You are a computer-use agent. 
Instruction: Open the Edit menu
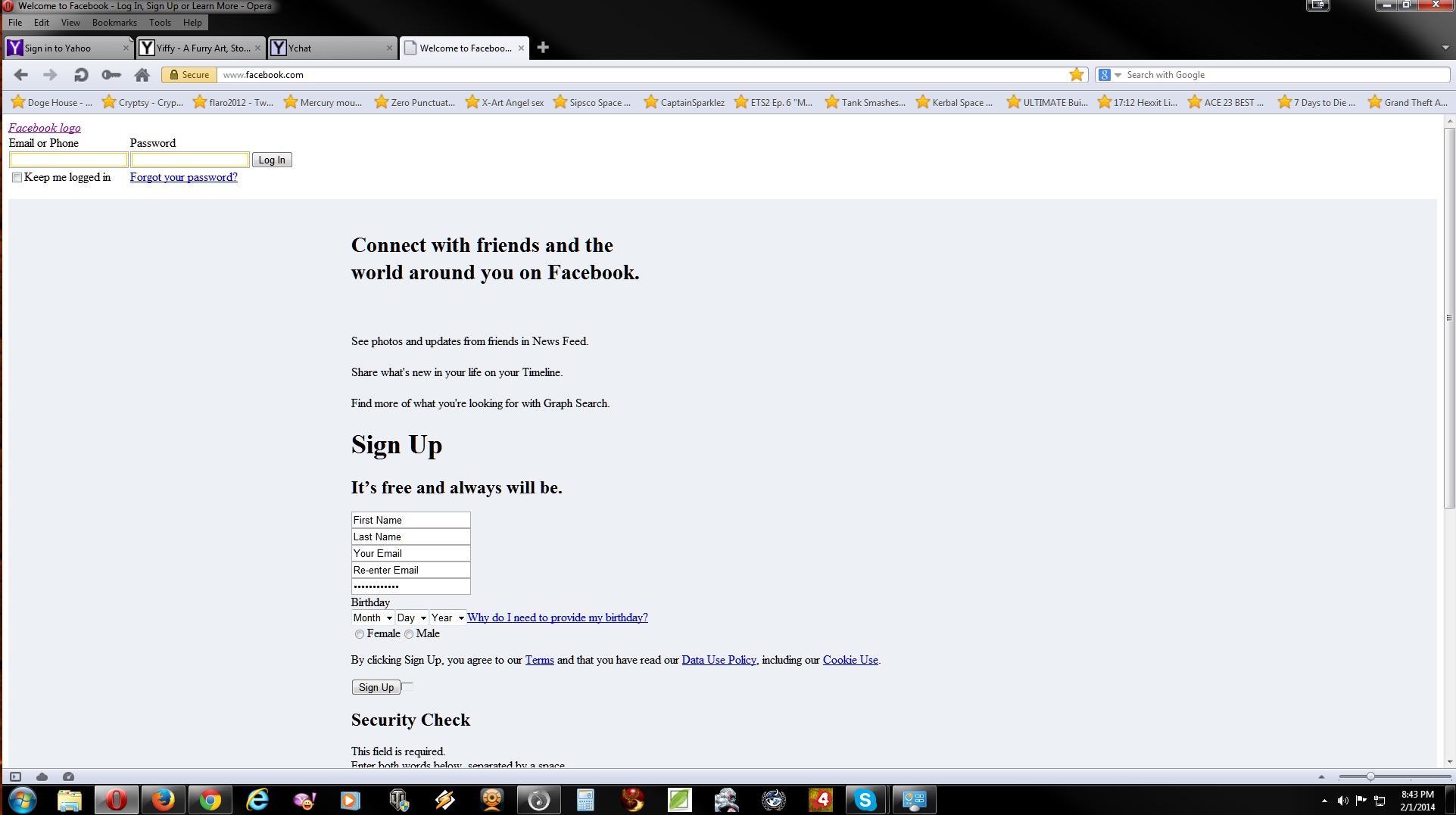pos(42,23)
